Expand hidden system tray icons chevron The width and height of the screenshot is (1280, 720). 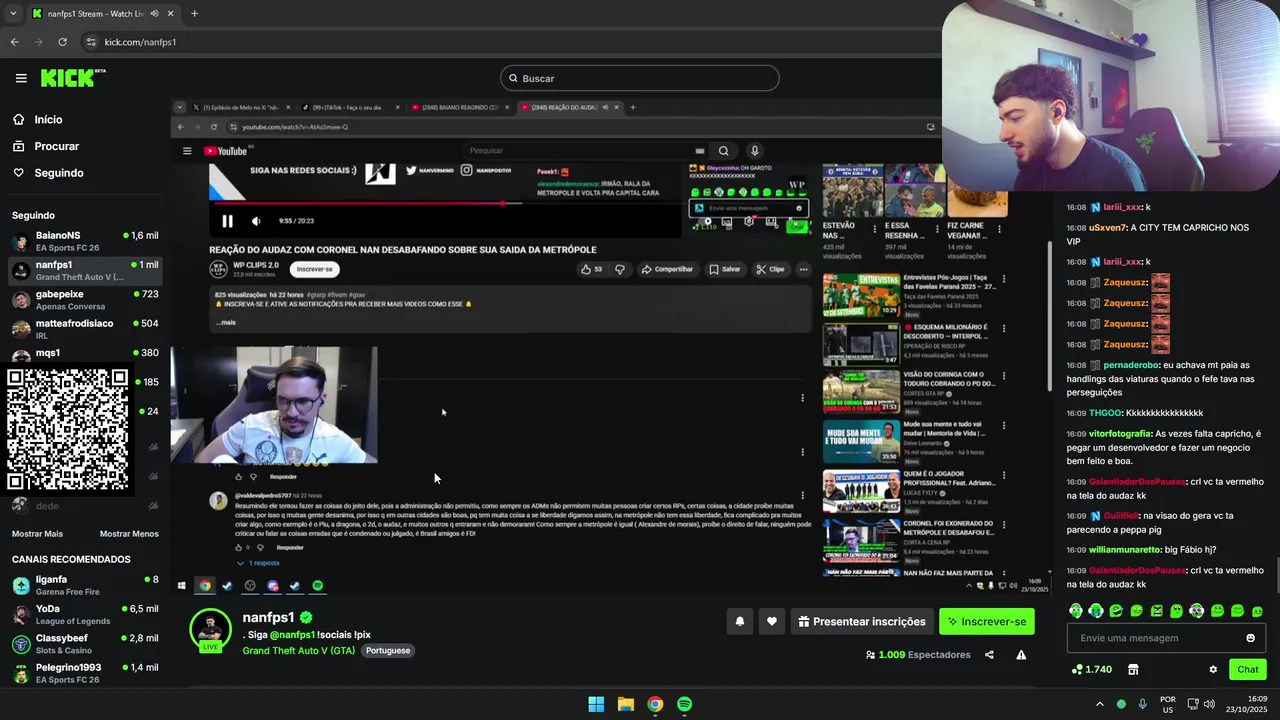click(x=1100, y=704)
